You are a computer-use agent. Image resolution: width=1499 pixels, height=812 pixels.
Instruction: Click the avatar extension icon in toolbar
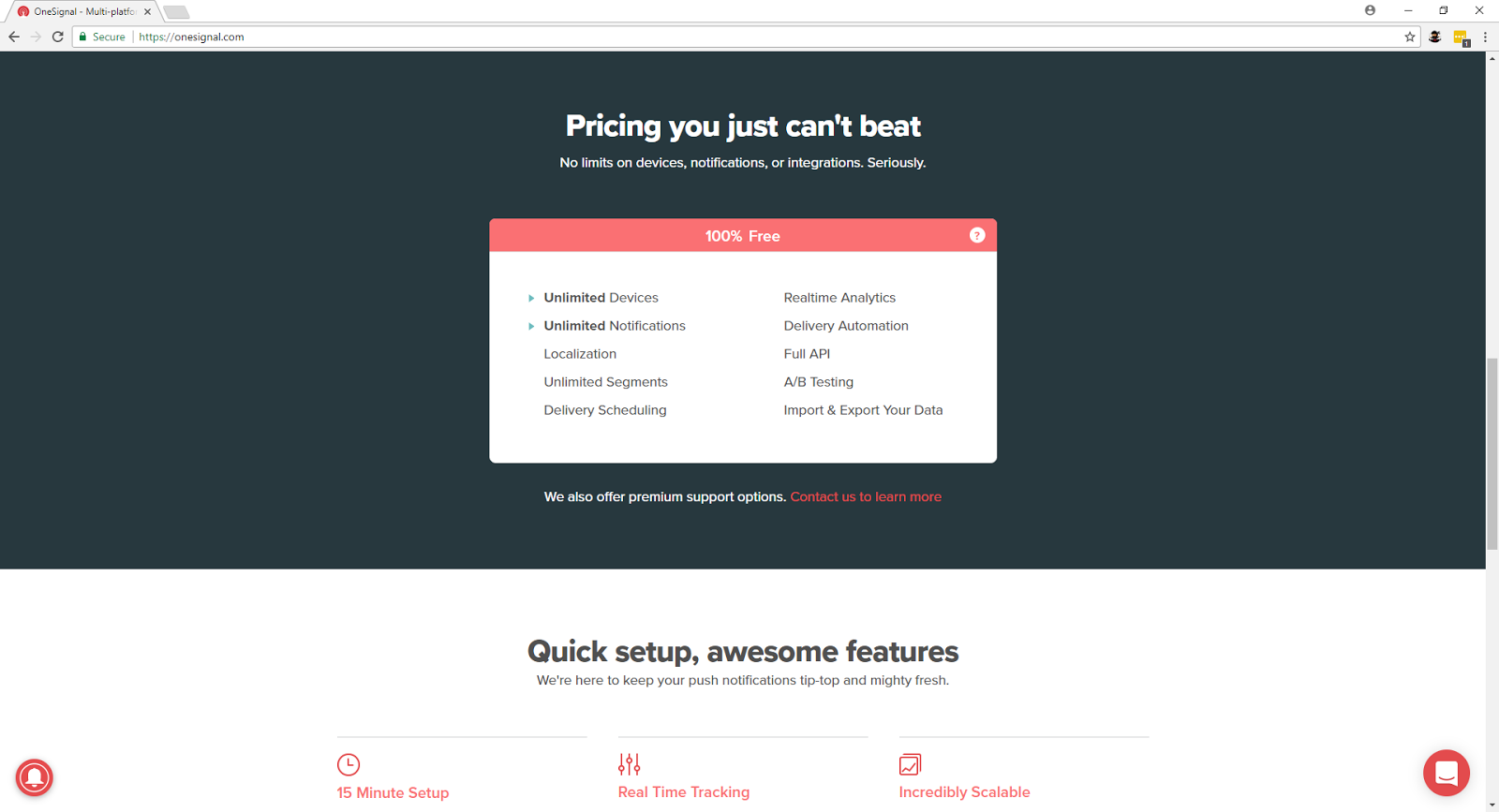coord(1435,37)
